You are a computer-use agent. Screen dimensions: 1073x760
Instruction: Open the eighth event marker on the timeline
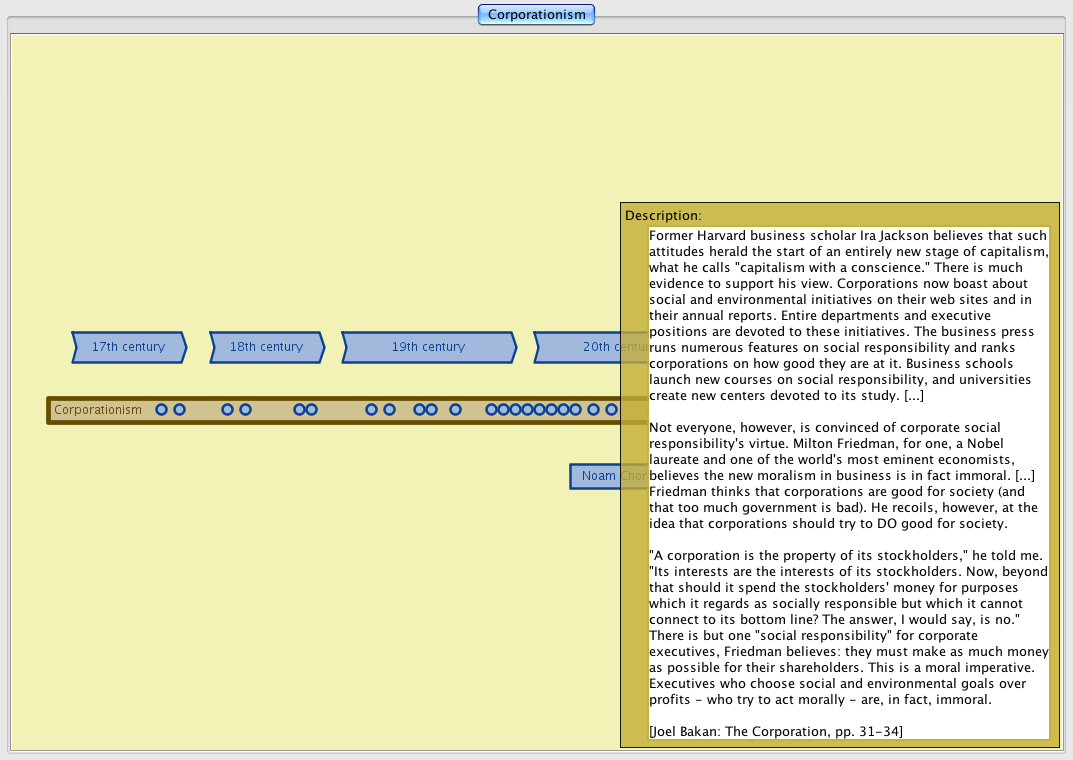(389, 410)
